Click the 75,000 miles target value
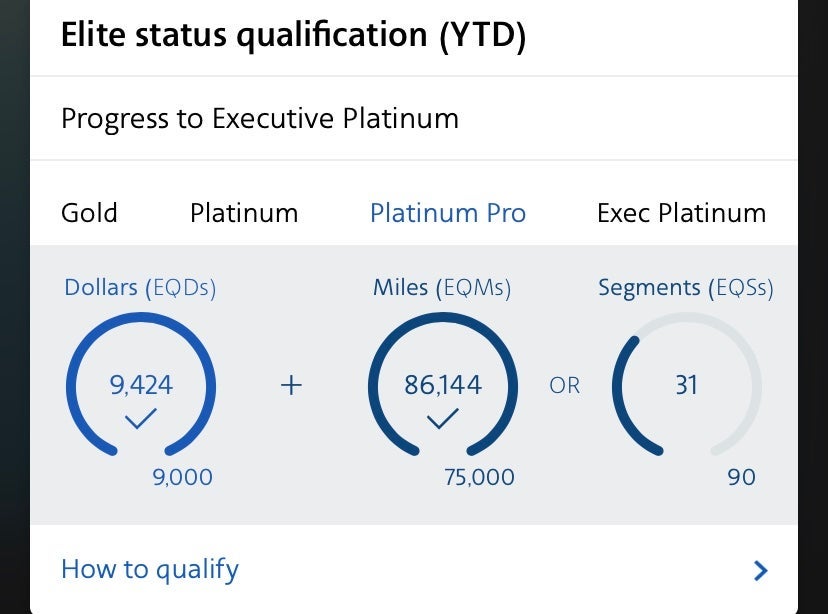 coord(479,477)
